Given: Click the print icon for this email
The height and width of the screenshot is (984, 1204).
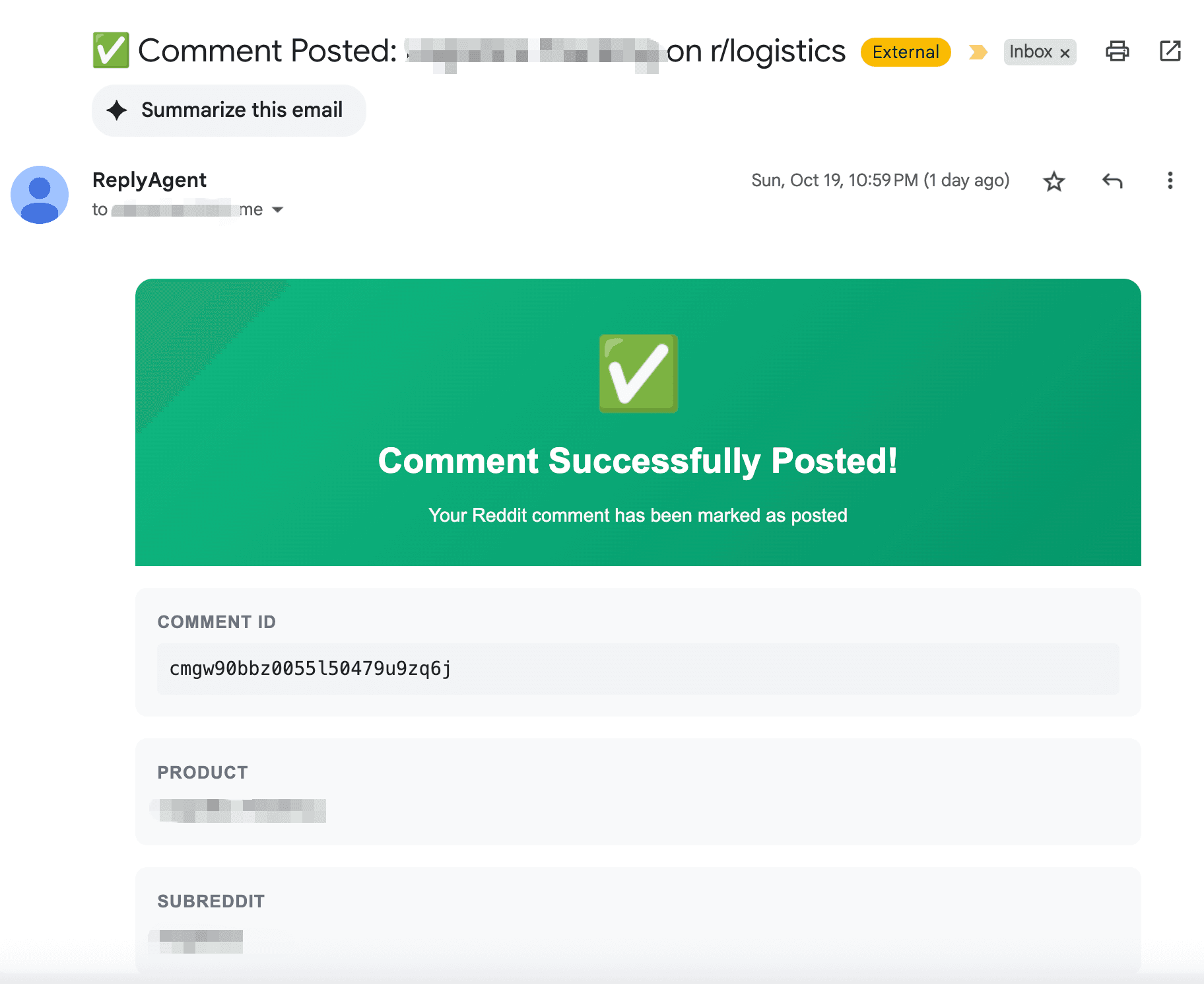Looking at the screenshot, I should point(1117,51).
